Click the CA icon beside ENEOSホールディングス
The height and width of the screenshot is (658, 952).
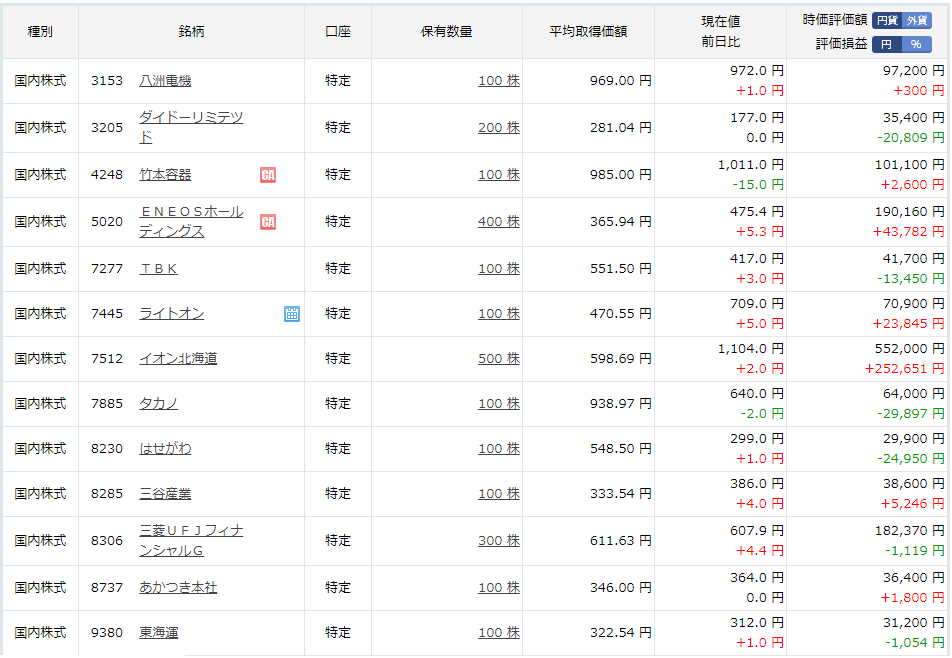click(268, 222)
